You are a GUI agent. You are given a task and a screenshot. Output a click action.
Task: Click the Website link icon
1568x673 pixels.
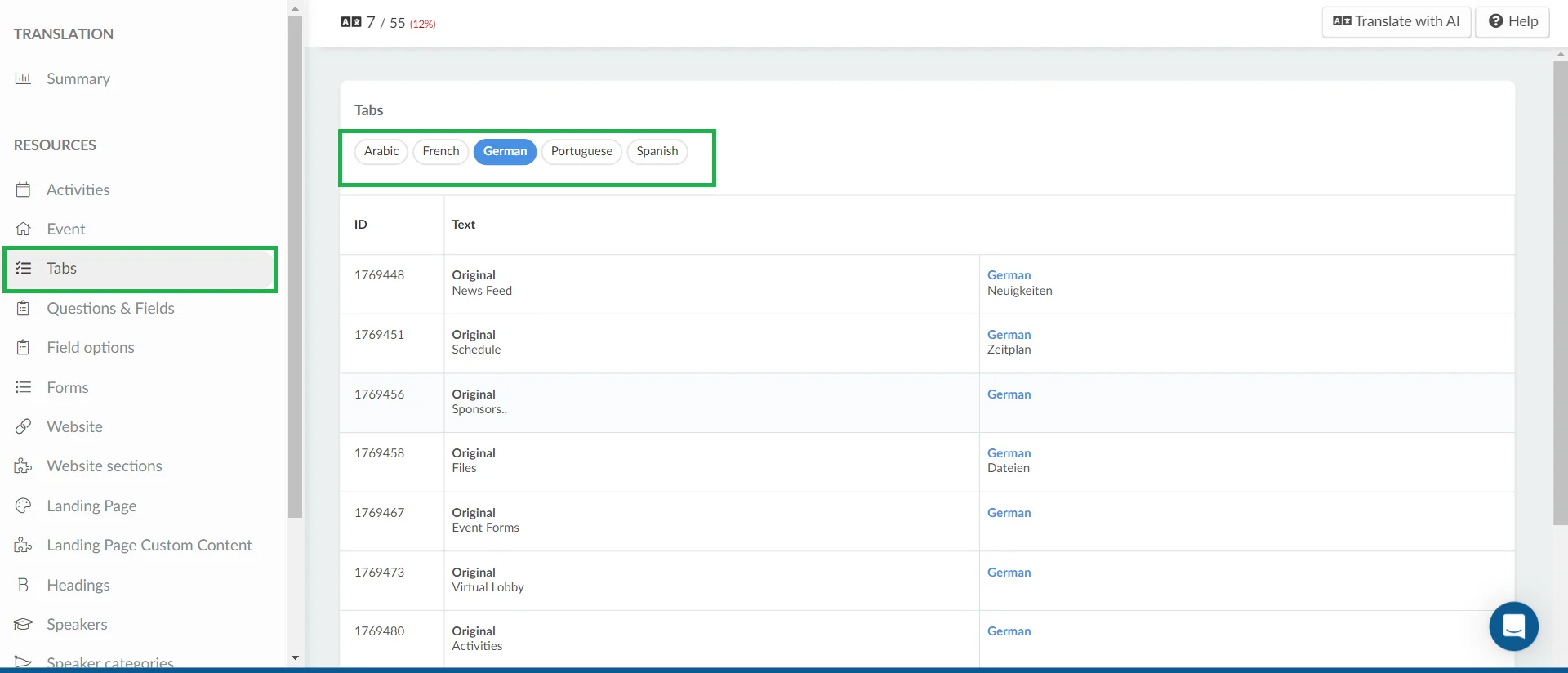(23, 426)
